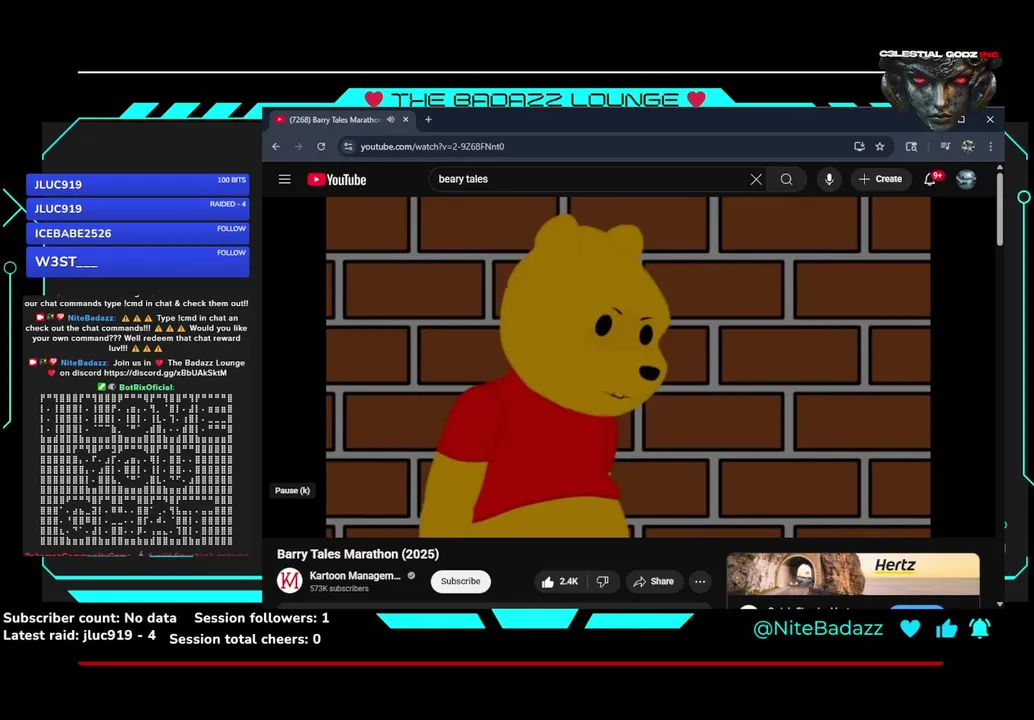Open the discord.gg invite link in chat
This screenshot has height=720, width=1034.
166,373
